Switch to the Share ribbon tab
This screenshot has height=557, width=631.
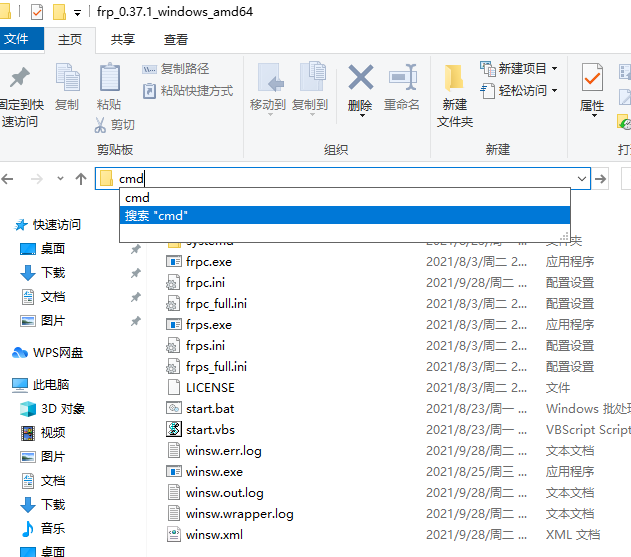tap(123, 39)
